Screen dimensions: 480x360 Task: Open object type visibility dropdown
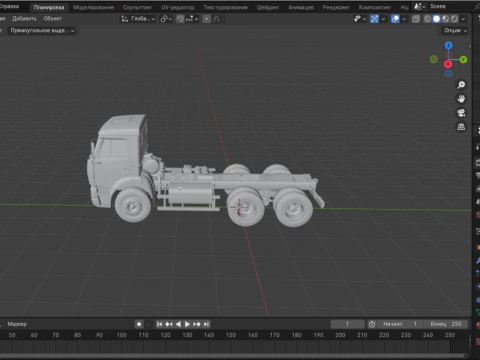[360, 19]
